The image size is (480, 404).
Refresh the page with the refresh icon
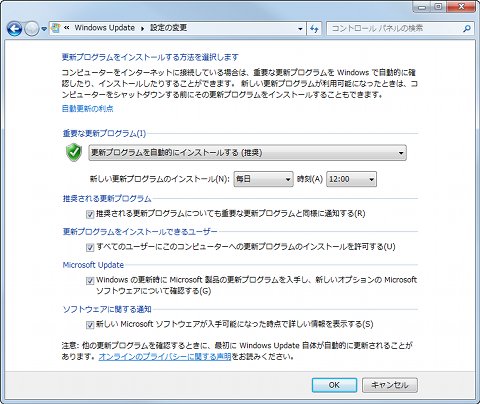(x=314, y=29)
